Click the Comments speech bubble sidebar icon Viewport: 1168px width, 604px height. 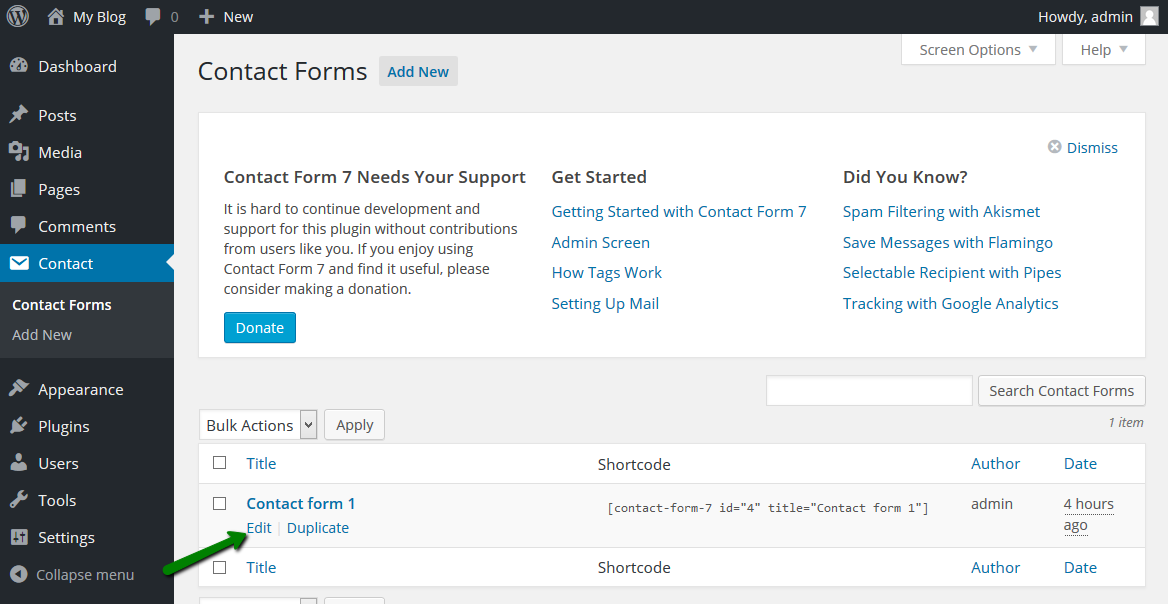click(19, 225)
